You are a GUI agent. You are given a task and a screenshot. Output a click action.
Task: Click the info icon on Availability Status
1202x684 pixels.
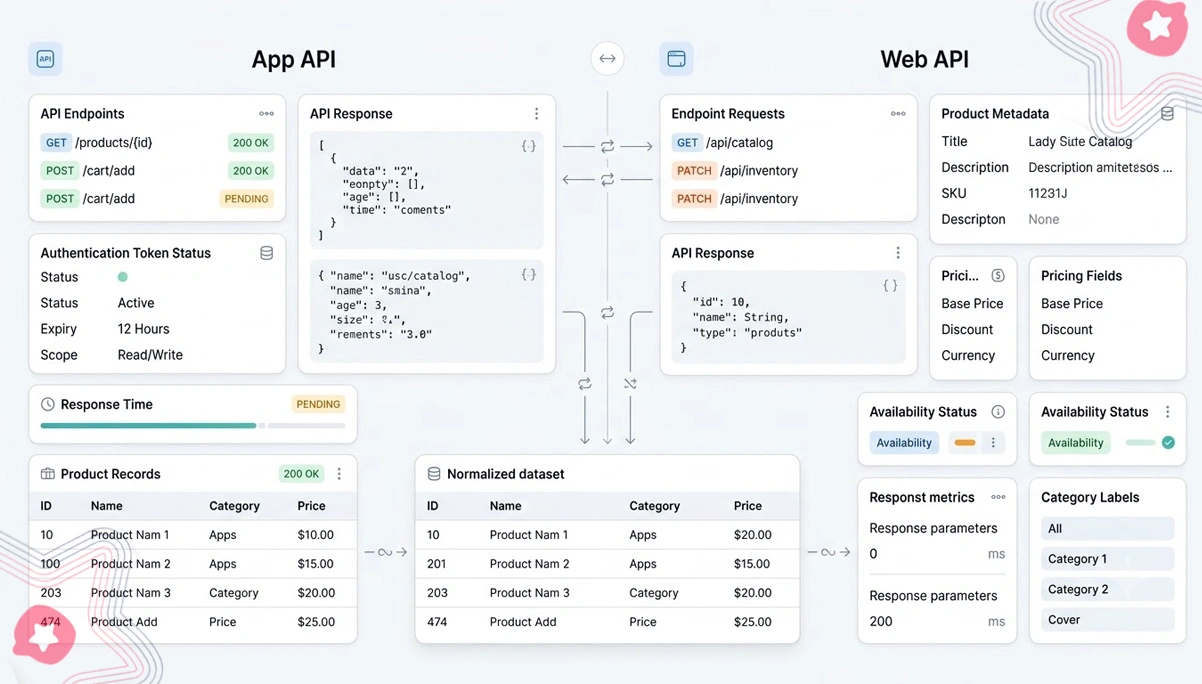(998, 412)
